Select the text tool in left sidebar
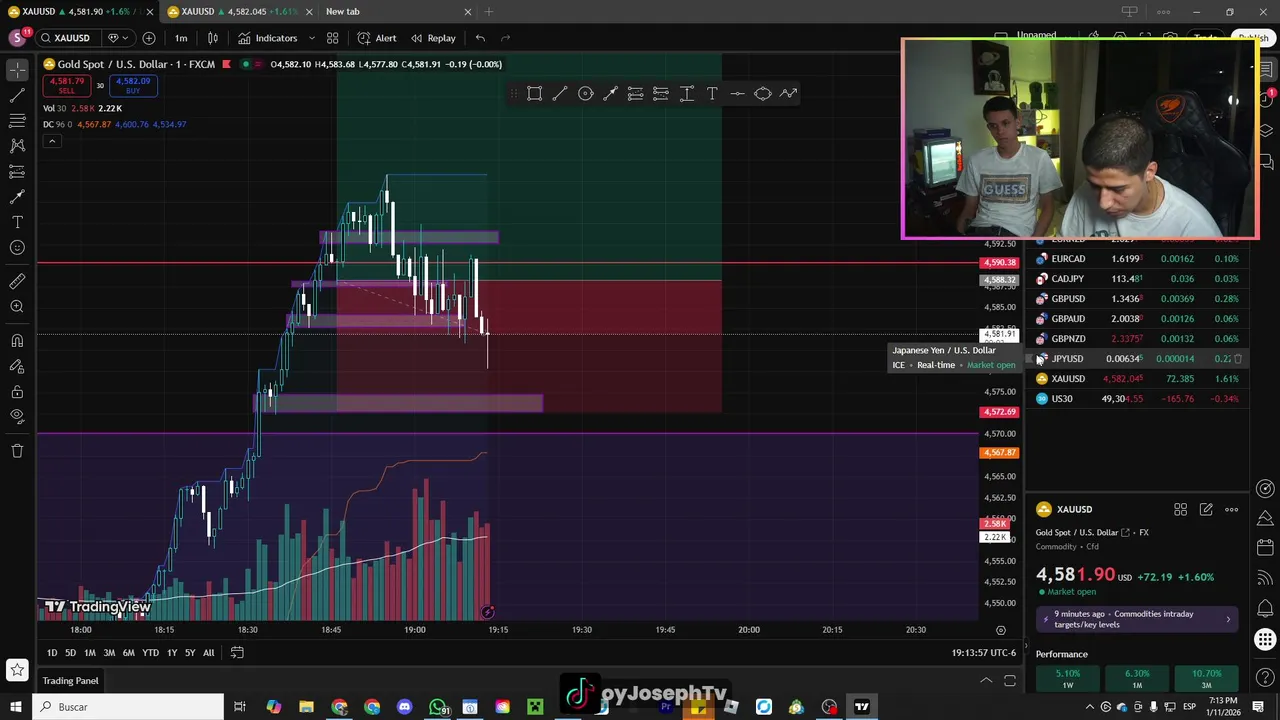 coord(17,222)
